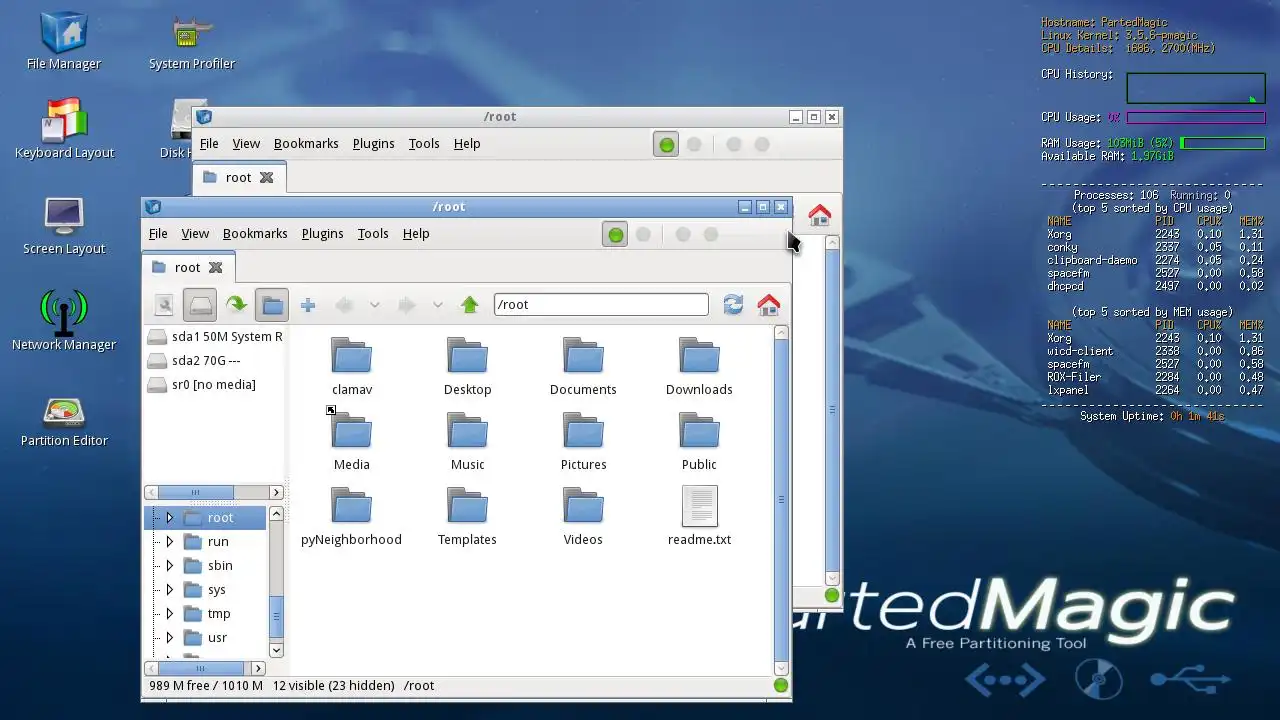
Task: Open File menu in front window
Action: [x=158, y=234]
